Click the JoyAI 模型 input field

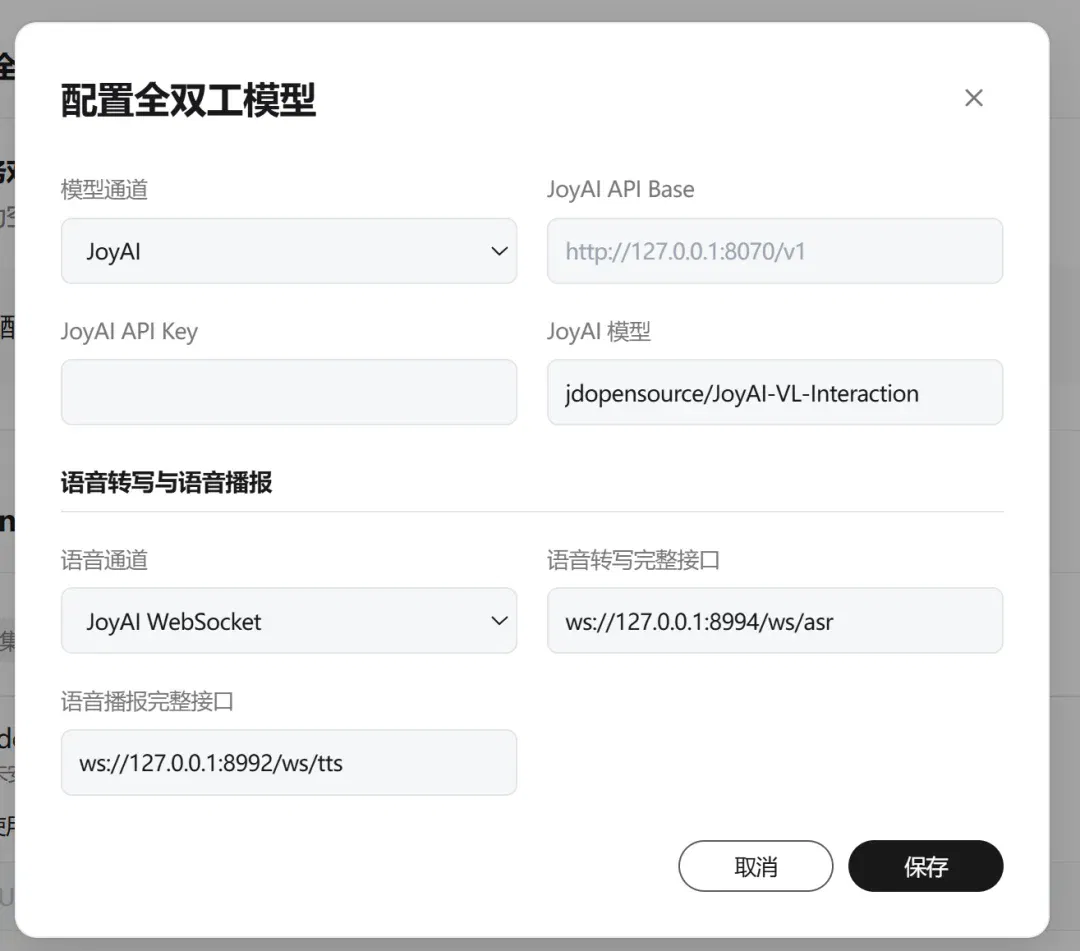(x=775, y=392)
